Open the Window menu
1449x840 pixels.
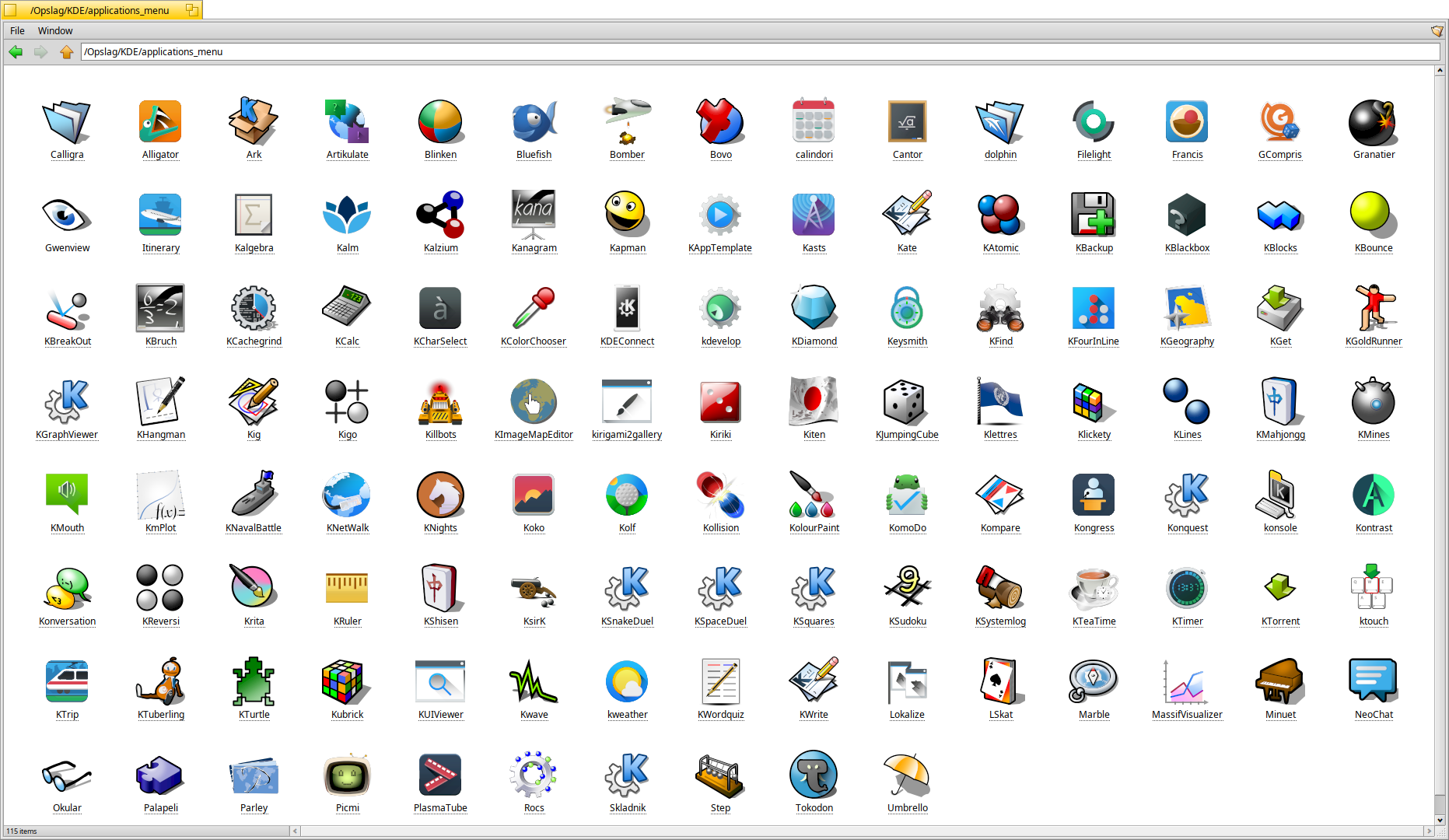point(55,31)
